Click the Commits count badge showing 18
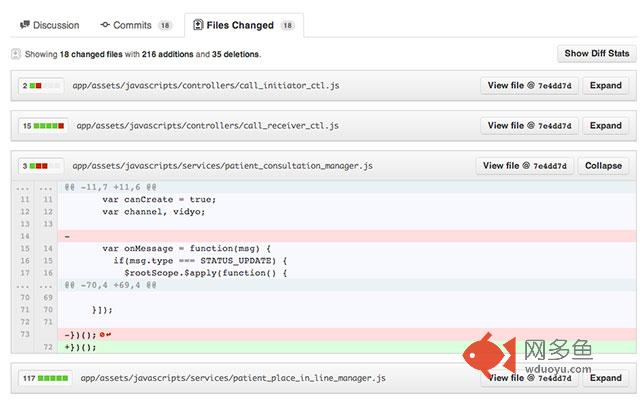 click(x=165, y=25)
